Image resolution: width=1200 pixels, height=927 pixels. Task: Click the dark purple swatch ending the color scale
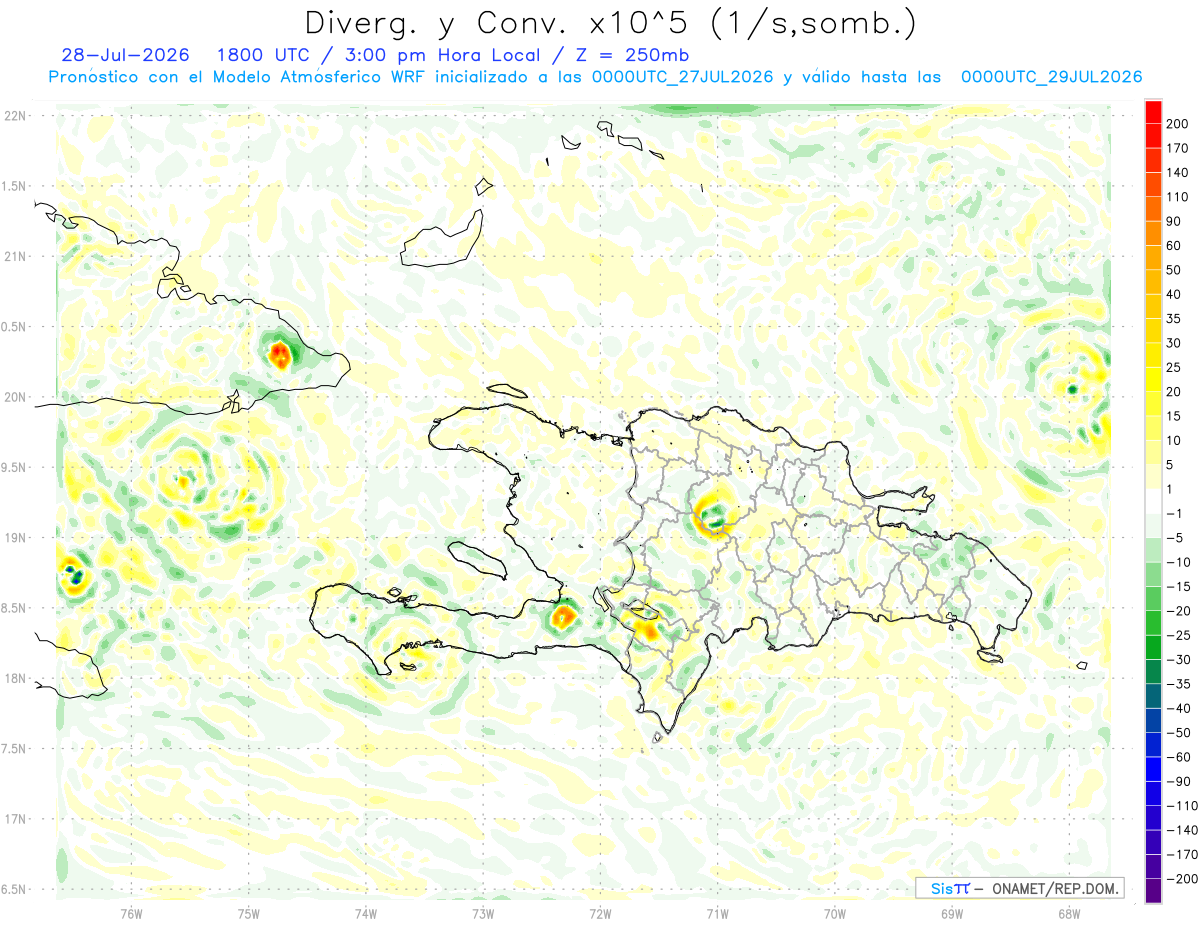(x=1153, y=890)
